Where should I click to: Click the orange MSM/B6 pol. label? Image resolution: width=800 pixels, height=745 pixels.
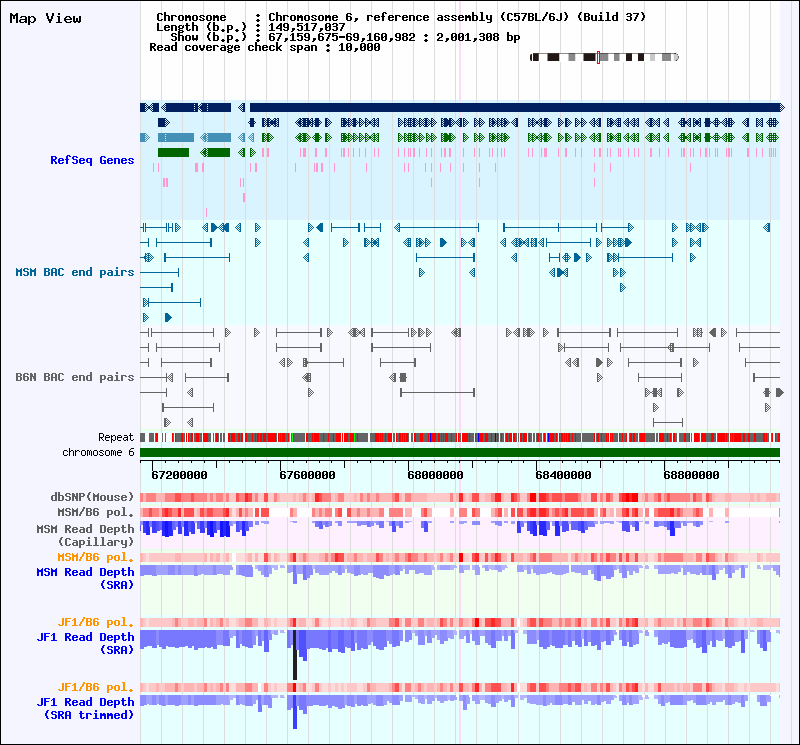pos(95,557)
